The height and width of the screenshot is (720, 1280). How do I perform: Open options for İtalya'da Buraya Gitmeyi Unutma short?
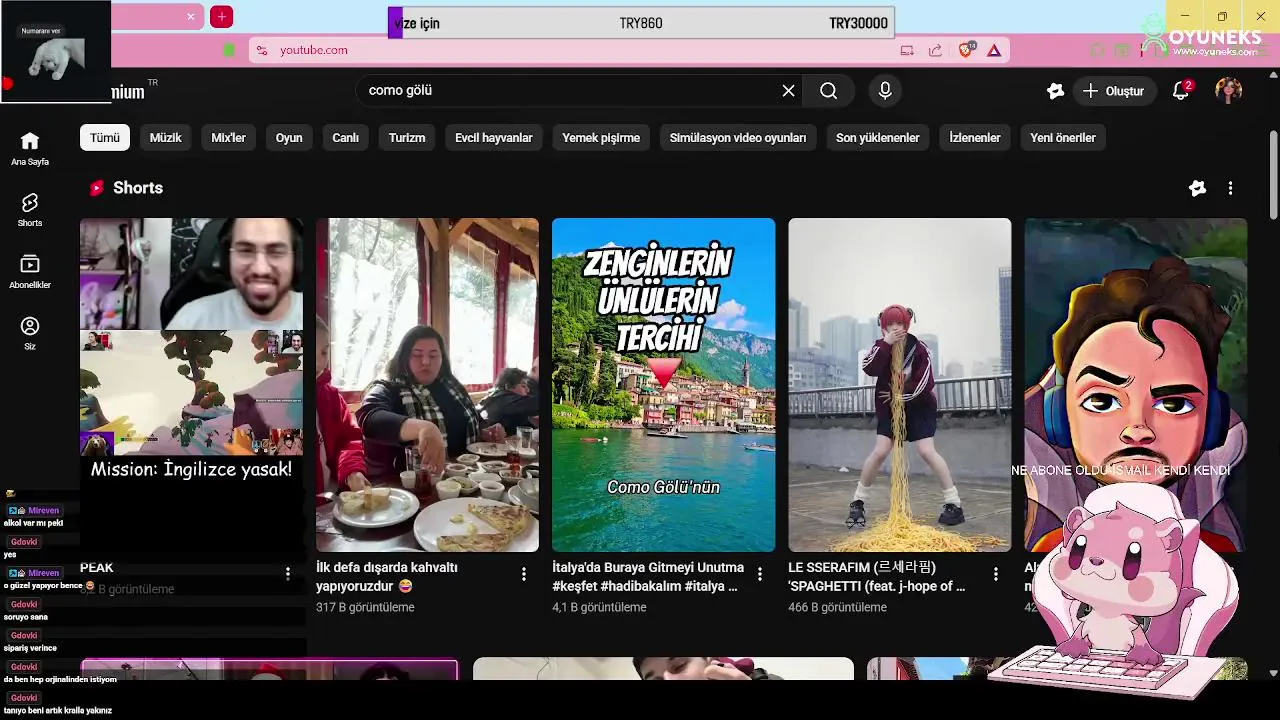tap(760, 573)
